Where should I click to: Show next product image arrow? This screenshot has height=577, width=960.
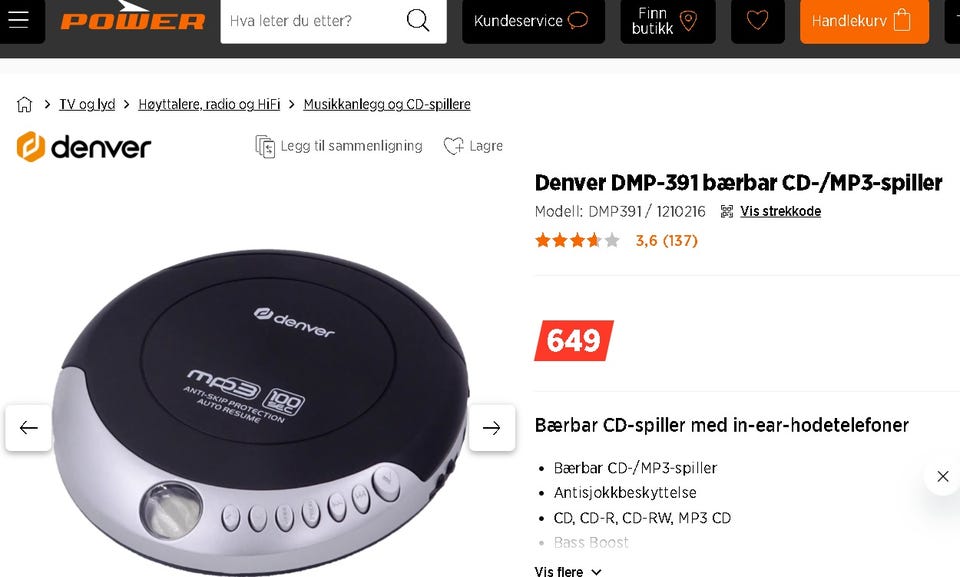pos(492,428)
